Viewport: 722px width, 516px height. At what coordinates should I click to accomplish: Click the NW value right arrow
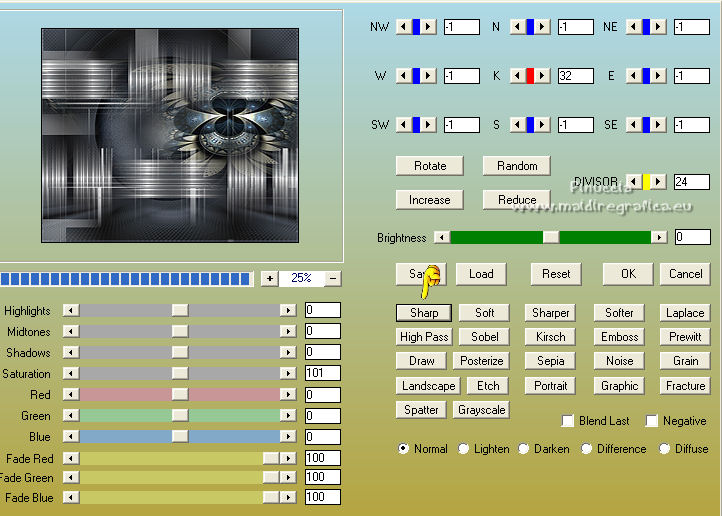429,27
